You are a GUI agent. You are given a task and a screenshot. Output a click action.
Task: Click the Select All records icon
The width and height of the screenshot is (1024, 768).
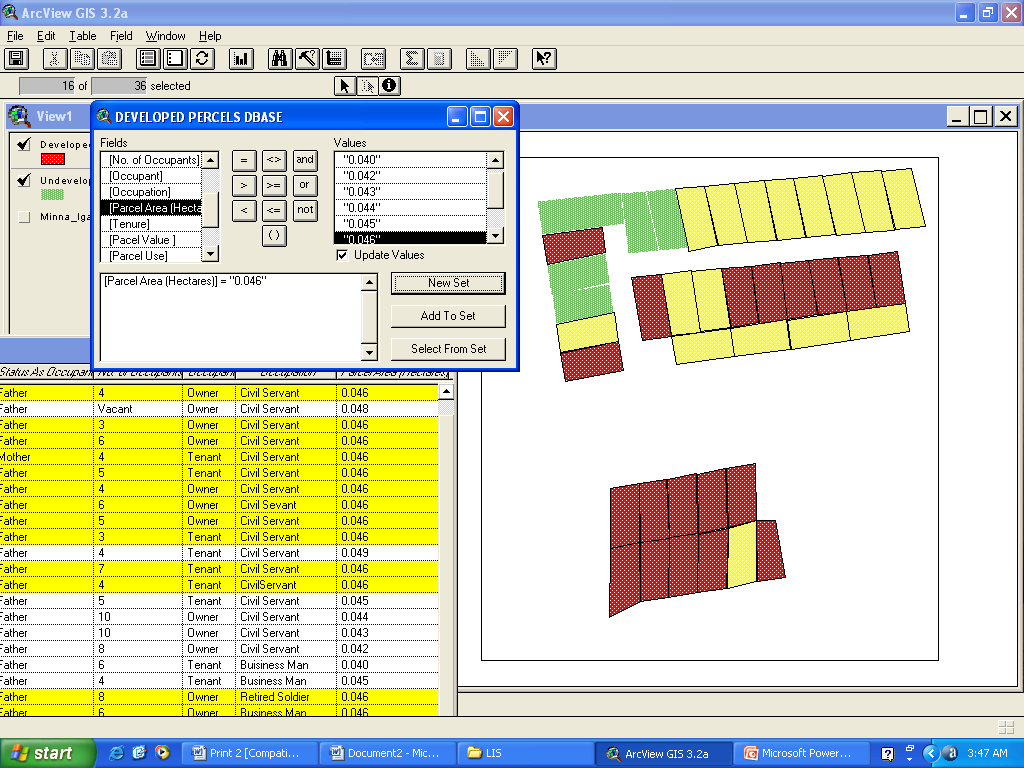pyautogui.click(x=149, y=58)
